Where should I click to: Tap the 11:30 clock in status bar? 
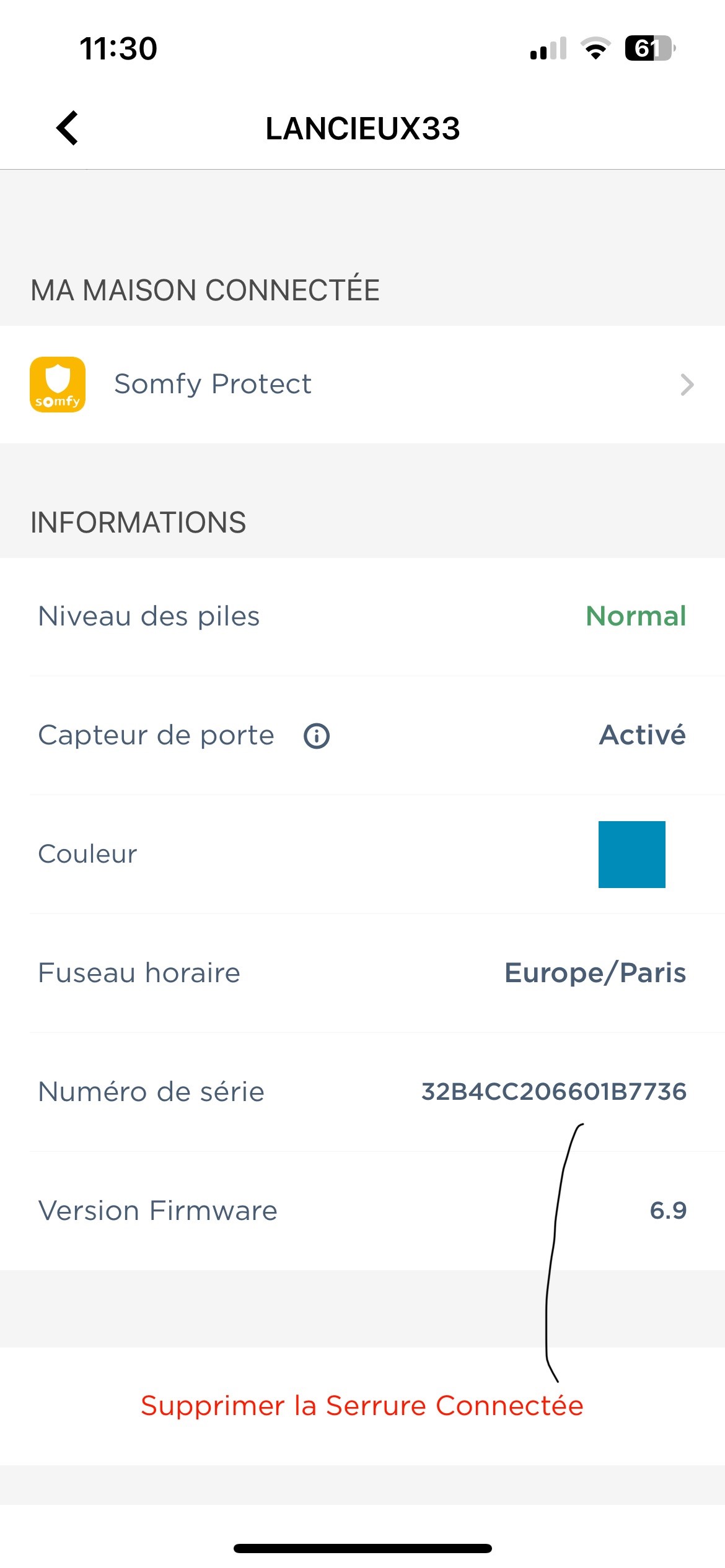[118, 48]
